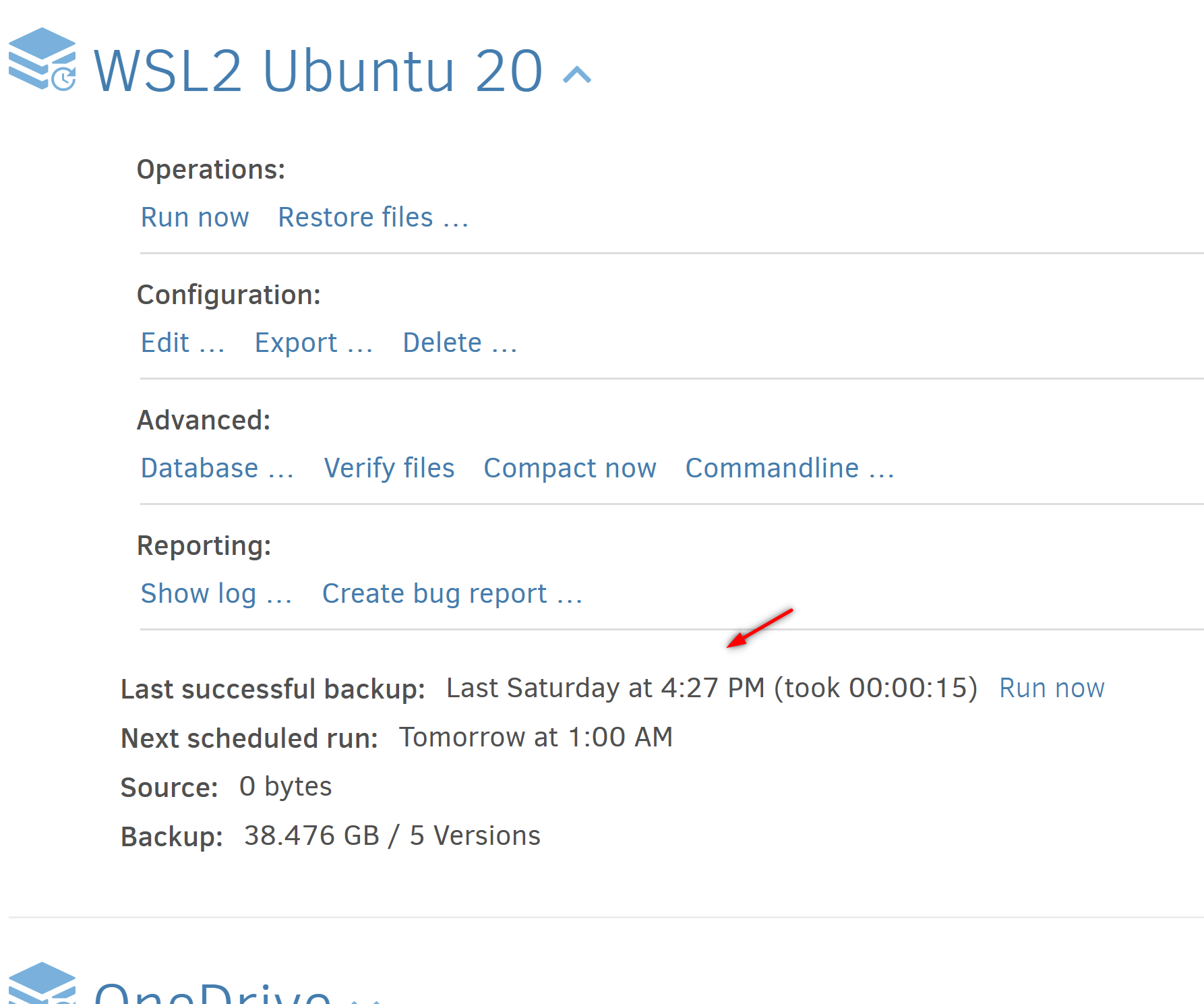Start Verify files under Advanced
Viewport: 1204px width, 1004px height.
click(389, 469)
